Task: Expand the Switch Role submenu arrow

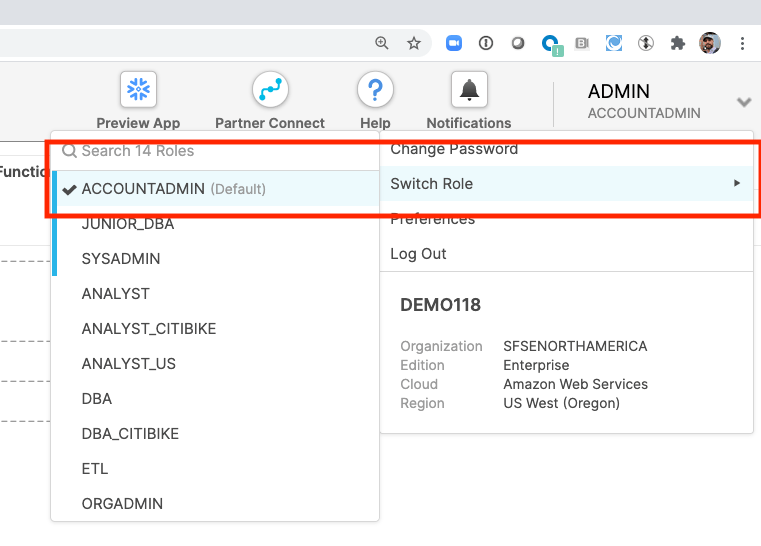Action: [x=737, y=184]
